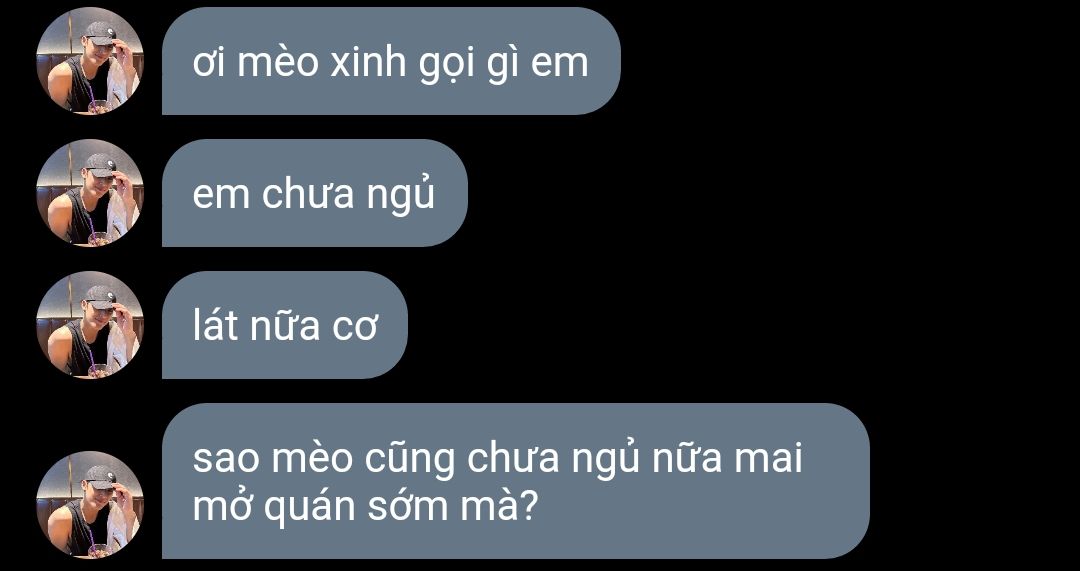Select avatar beside 'lát nữa cơ' message

pos(90,325)
